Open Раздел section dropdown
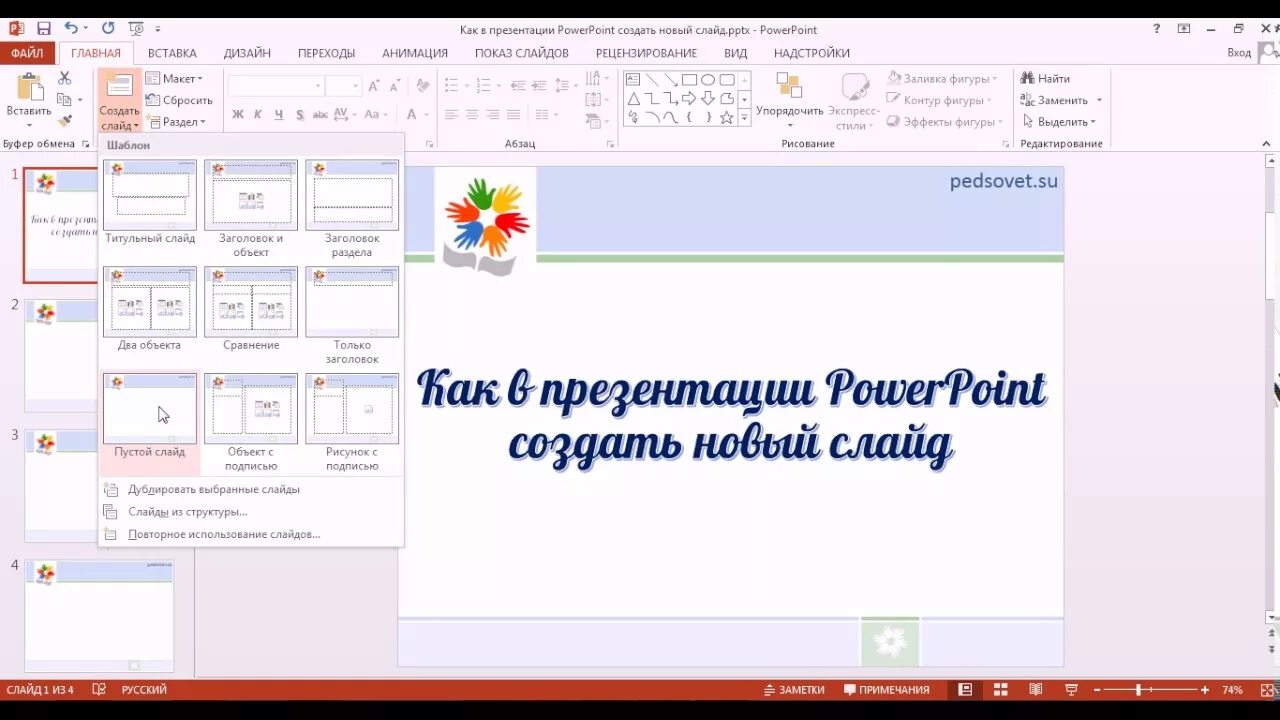This screenshot has width=1280, height=720. pyautogui.click(x=176, y=122)
